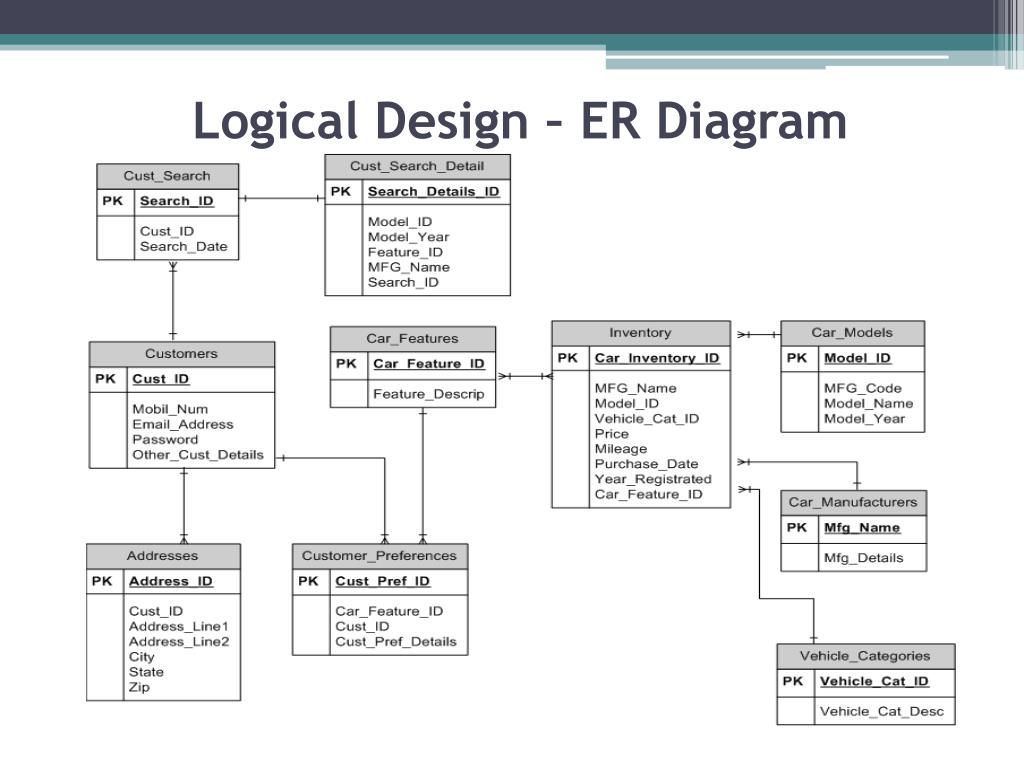The image size is (1024, 768).
Task: Click the Car_Manufacturers table header
Action: (853, 503)
